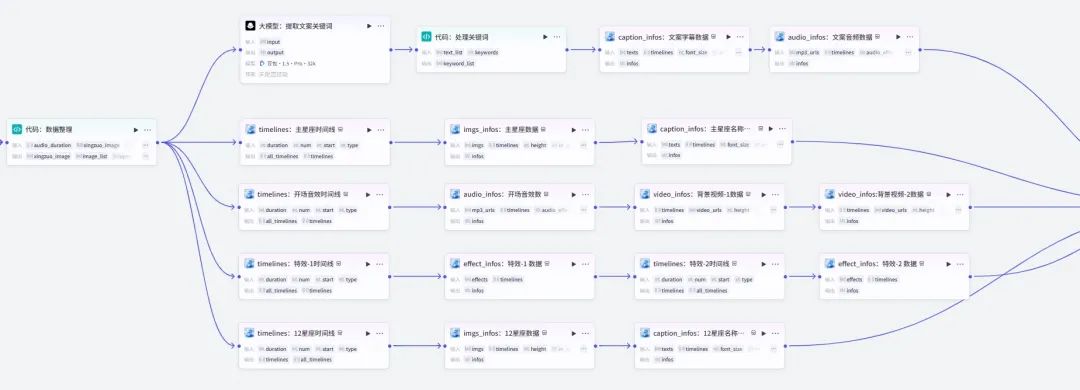
Task: Click the small badge icon after 12星座数据 title
Action: (x=543, y=333)
